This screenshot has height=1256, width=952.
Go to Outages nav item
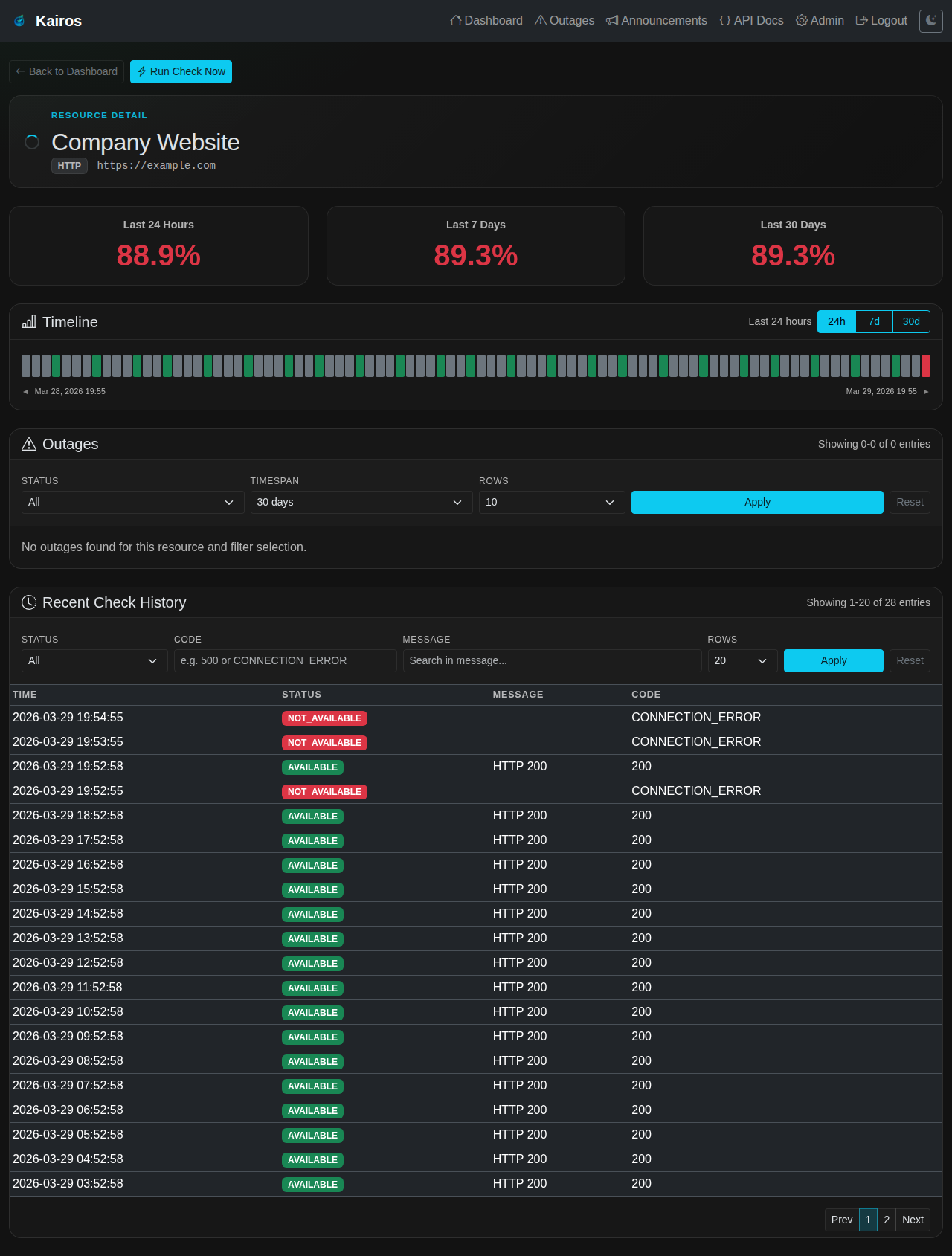565,21
